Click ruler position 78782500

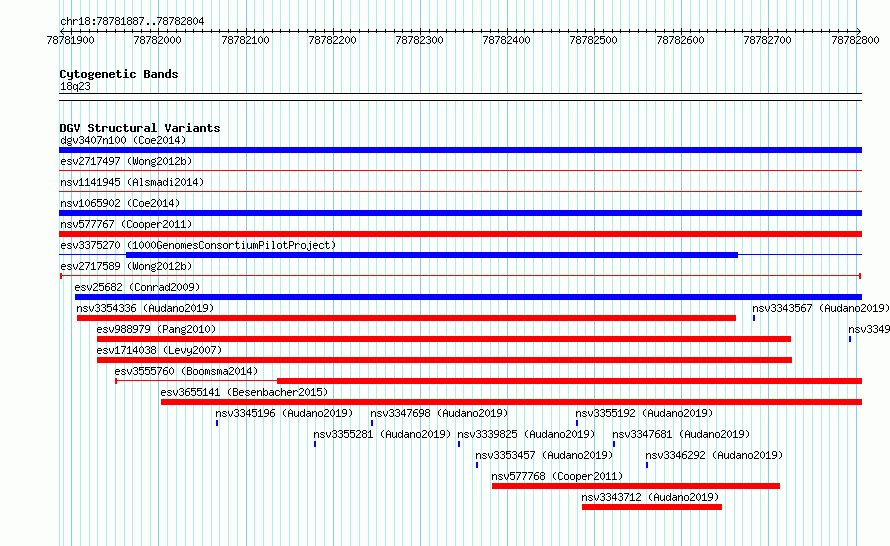pos(593,40)
